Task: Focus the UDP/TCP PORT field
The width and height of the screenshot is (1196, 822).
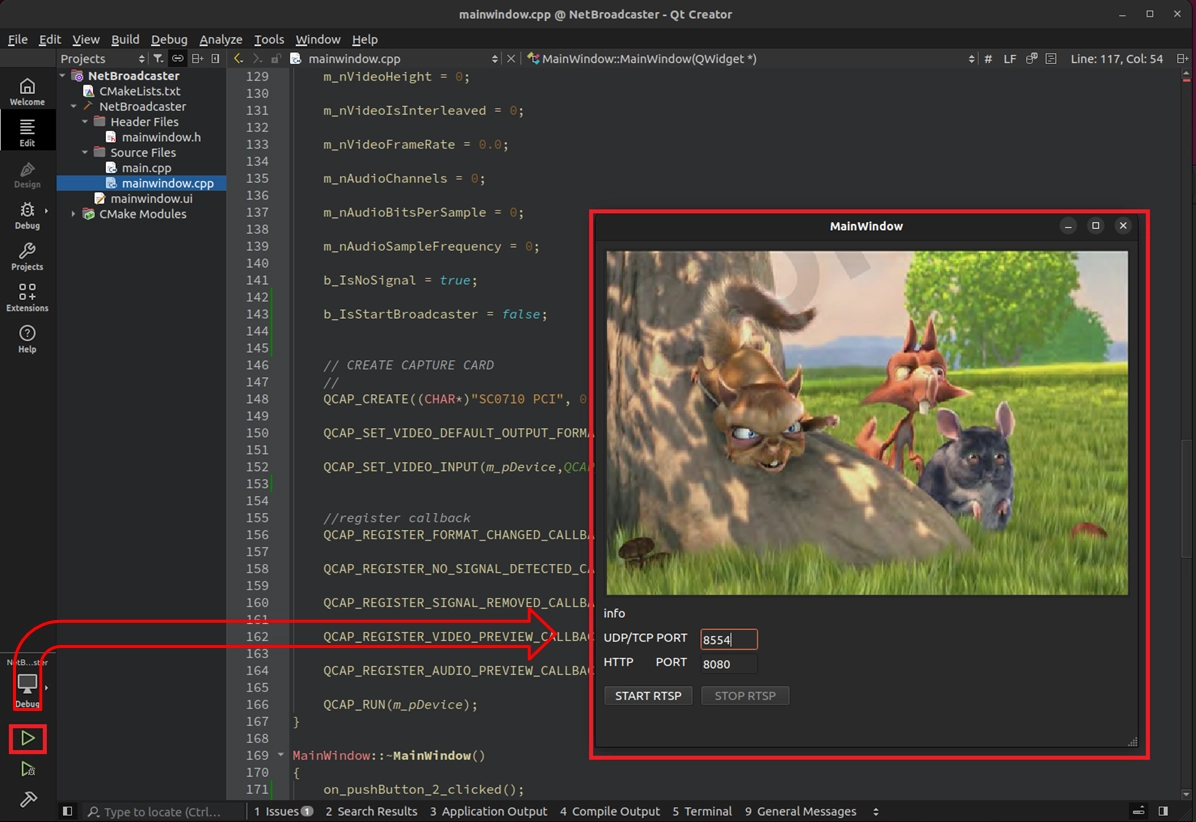Action: point(728,639)
